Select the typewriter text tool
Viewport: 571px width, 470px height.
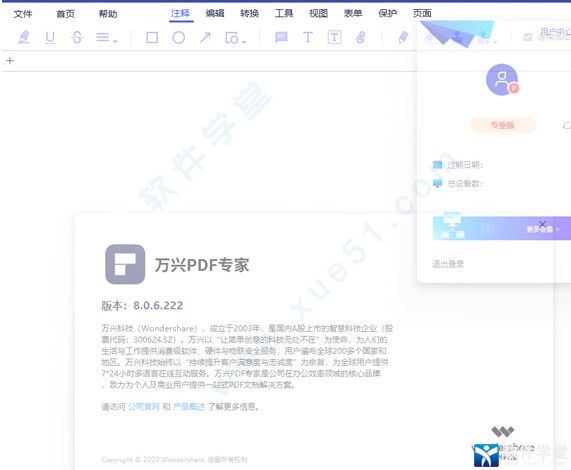(308, 37)
